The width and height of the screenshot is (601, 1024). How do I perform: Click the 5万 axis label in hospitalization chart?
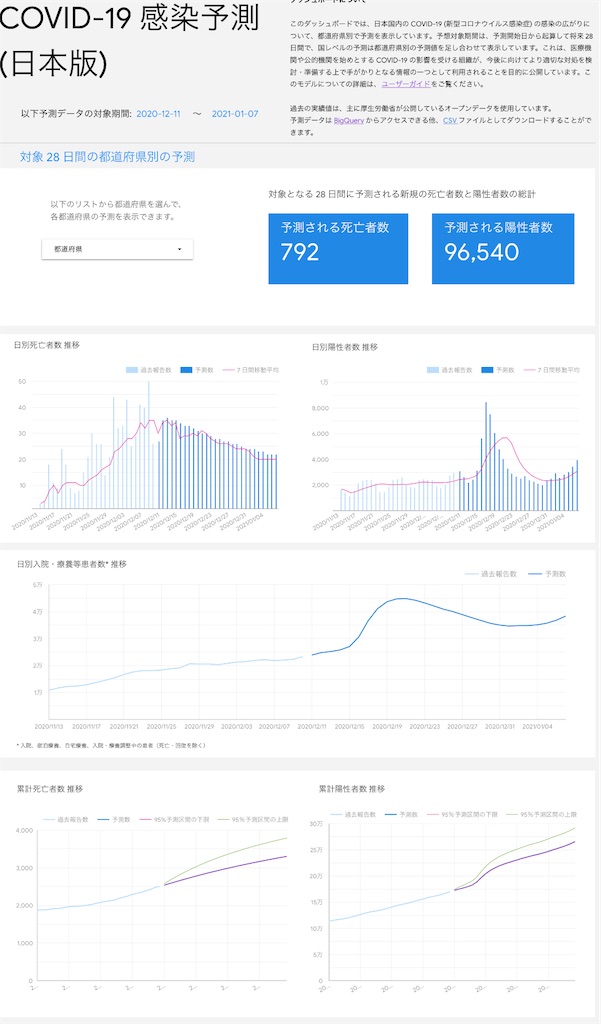coord(37,585)
